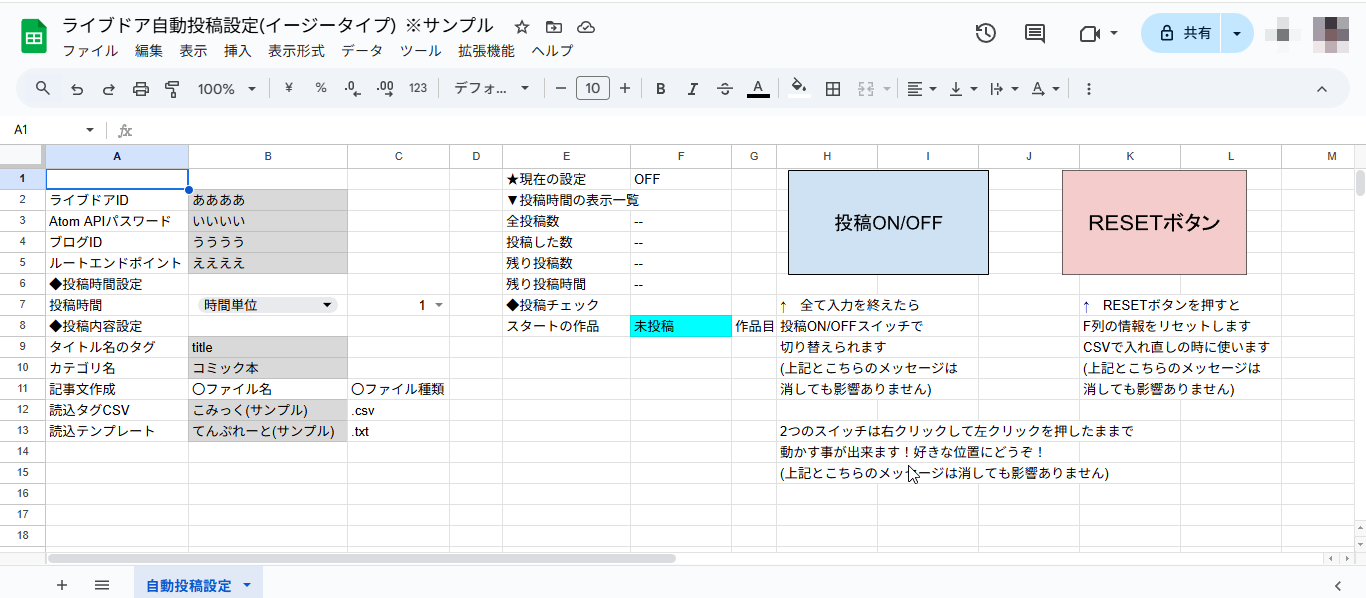Open the 挿入 menu
This screenshot has height=598, width=1366.
[x=238, y=51]
